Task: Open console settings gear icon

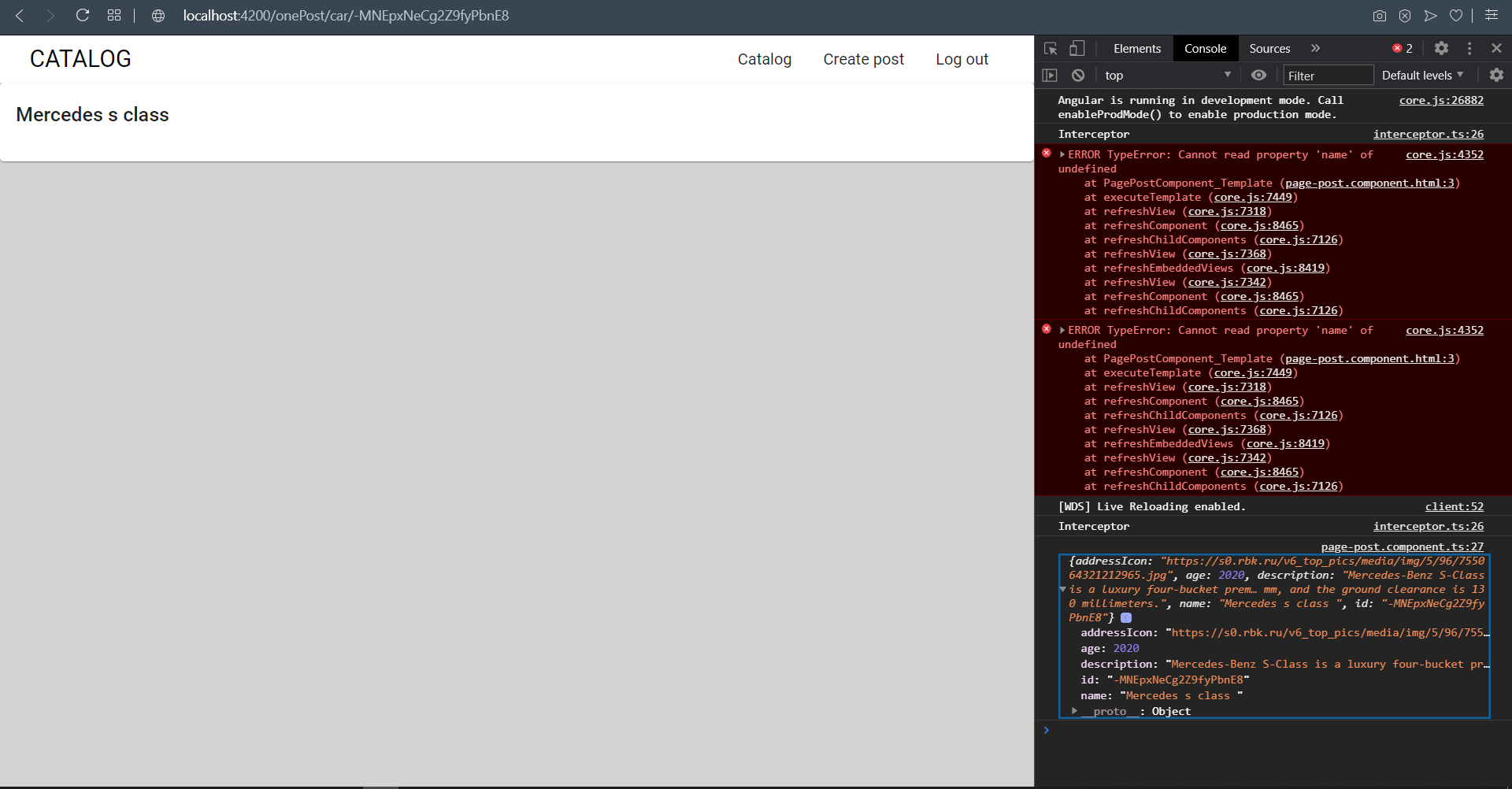Action: (1496, 75)
